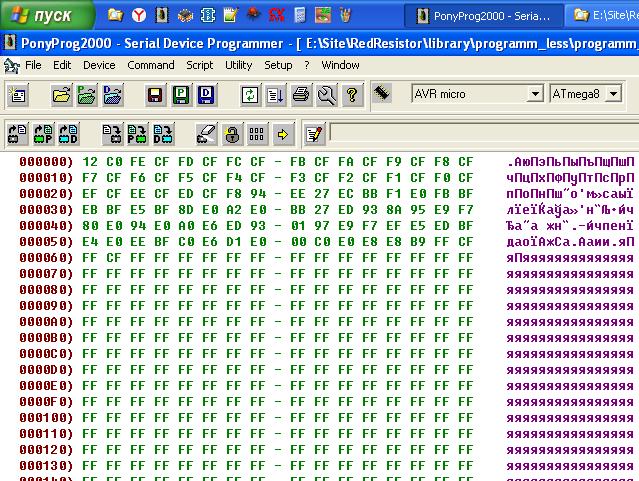Open the Command menu

151,65
